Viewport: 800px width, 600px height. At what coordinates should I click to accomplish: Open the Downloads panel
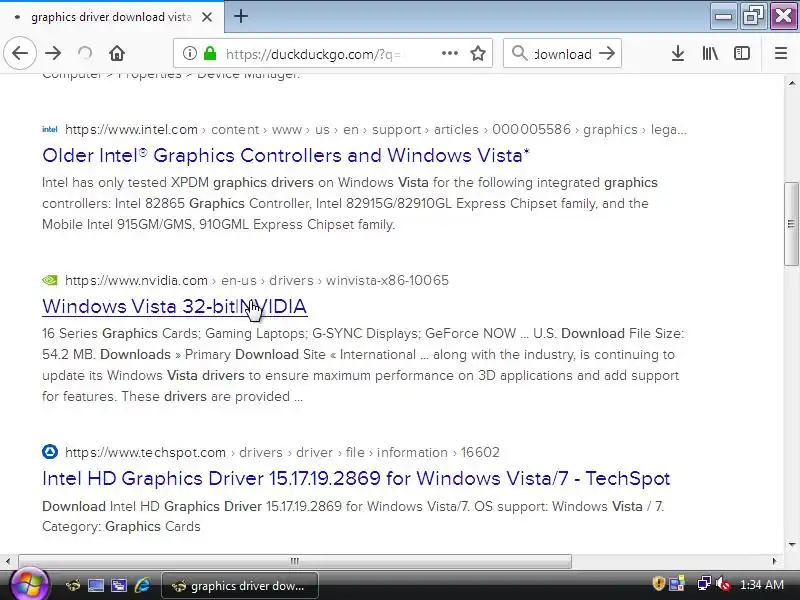coord(678,53)
